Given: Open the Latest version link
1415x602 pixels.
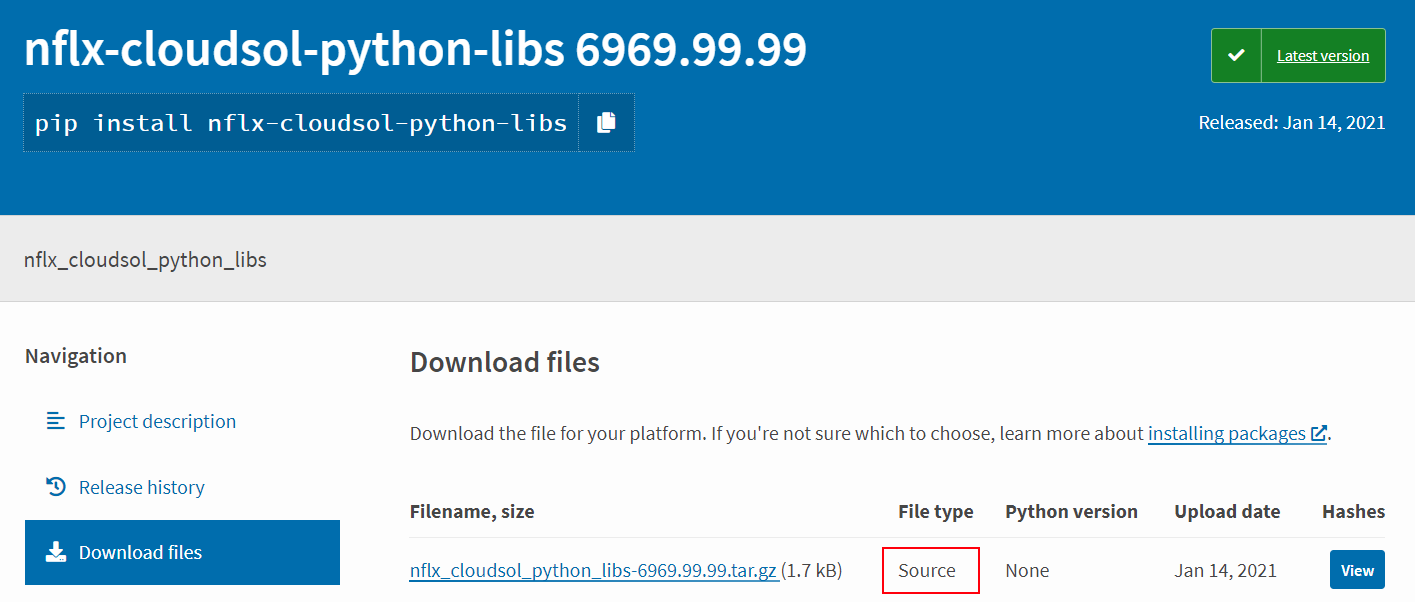Looking at the screenshot, I should click(x=1322, y=56).
